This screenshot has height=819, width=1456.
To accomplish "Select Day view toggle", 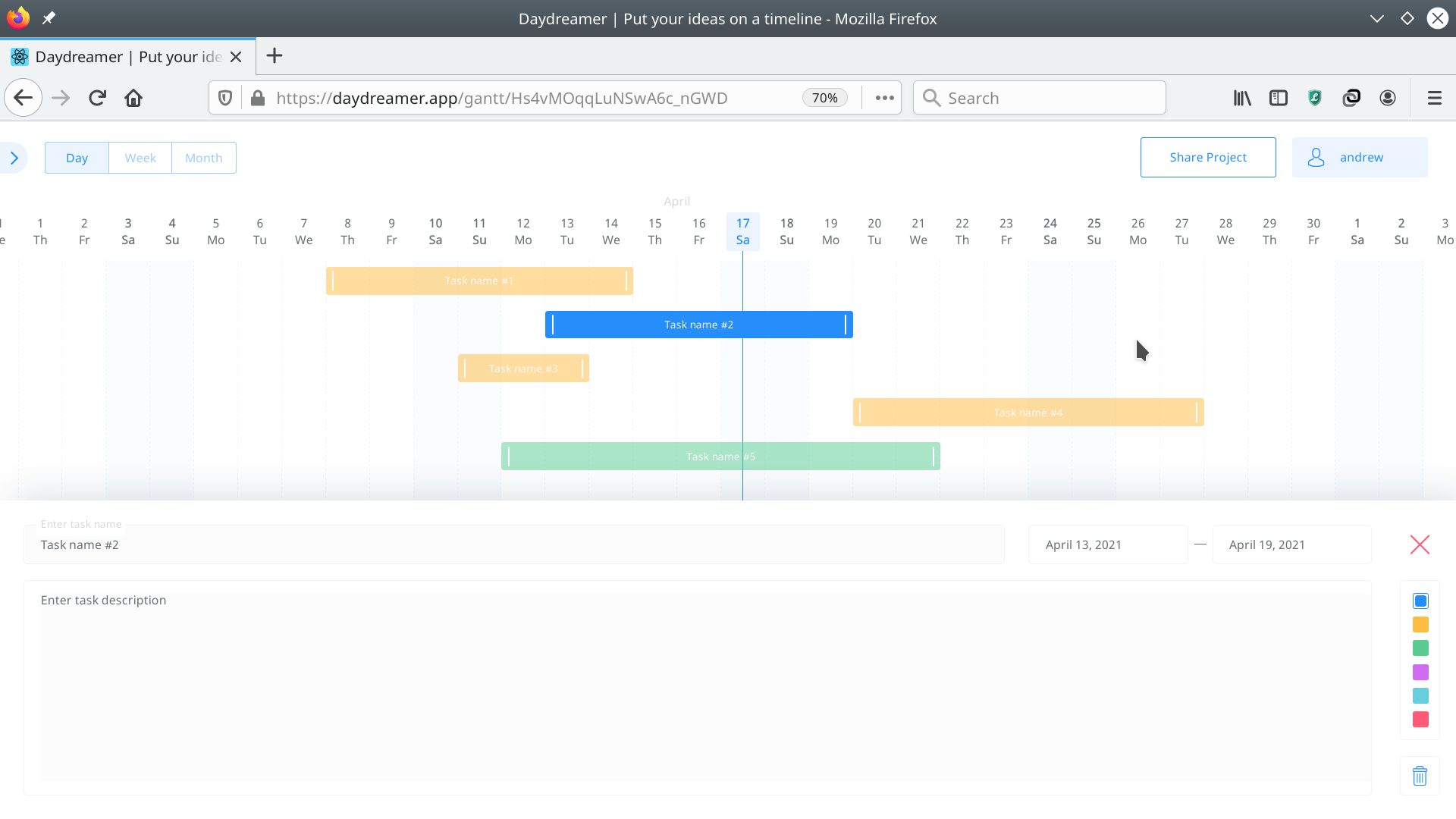I will (x=77, y=158).
